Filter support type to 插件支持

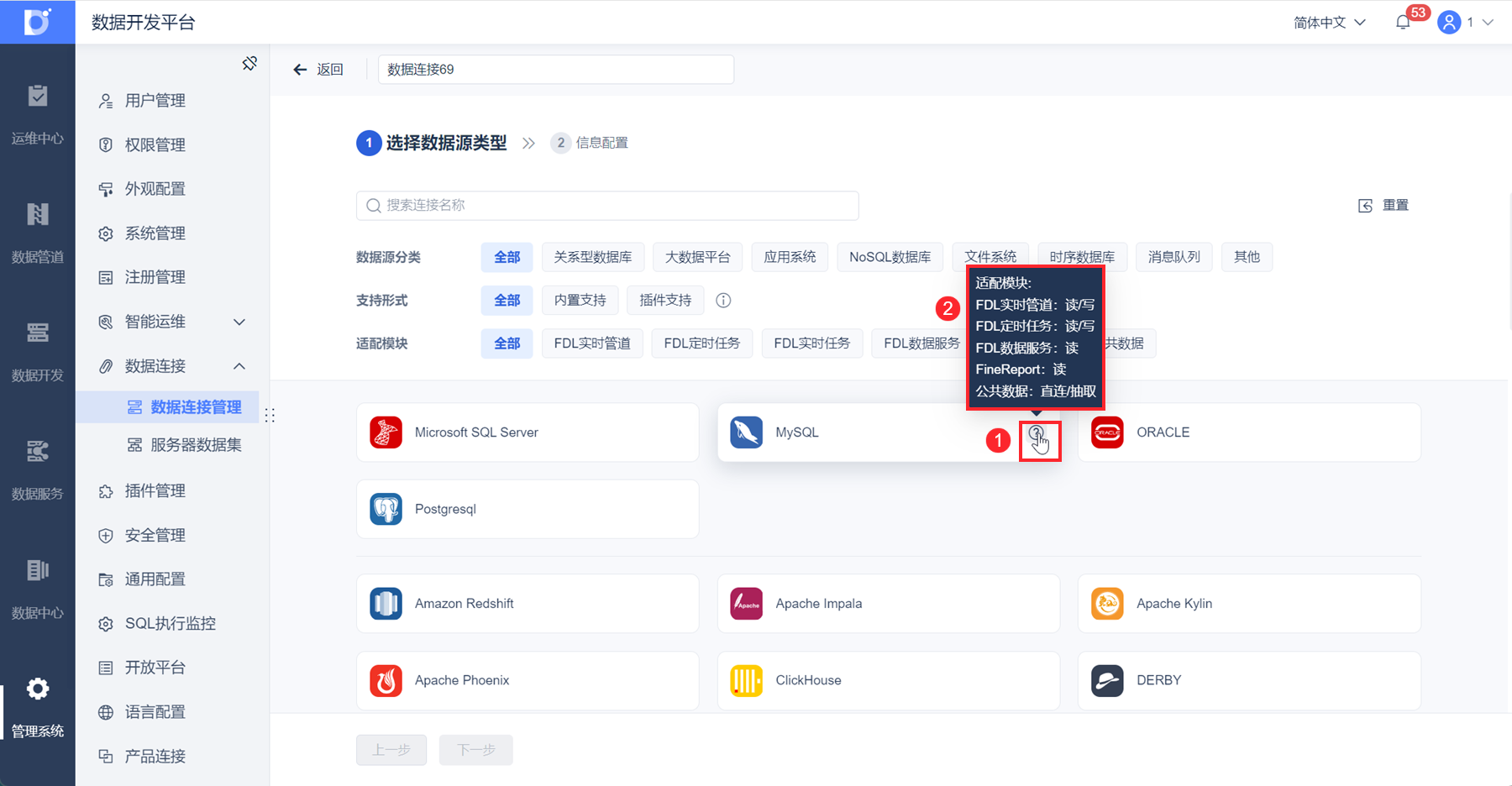tap(665, 301)
